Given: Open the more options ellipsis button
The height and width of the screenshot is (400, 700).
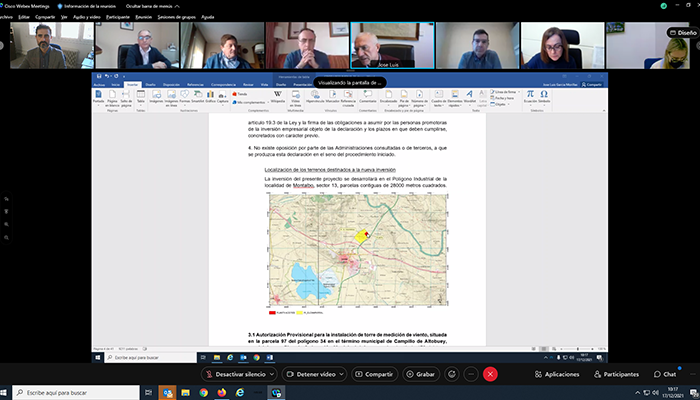Looking at the screenshot, I should click(471, 373).
